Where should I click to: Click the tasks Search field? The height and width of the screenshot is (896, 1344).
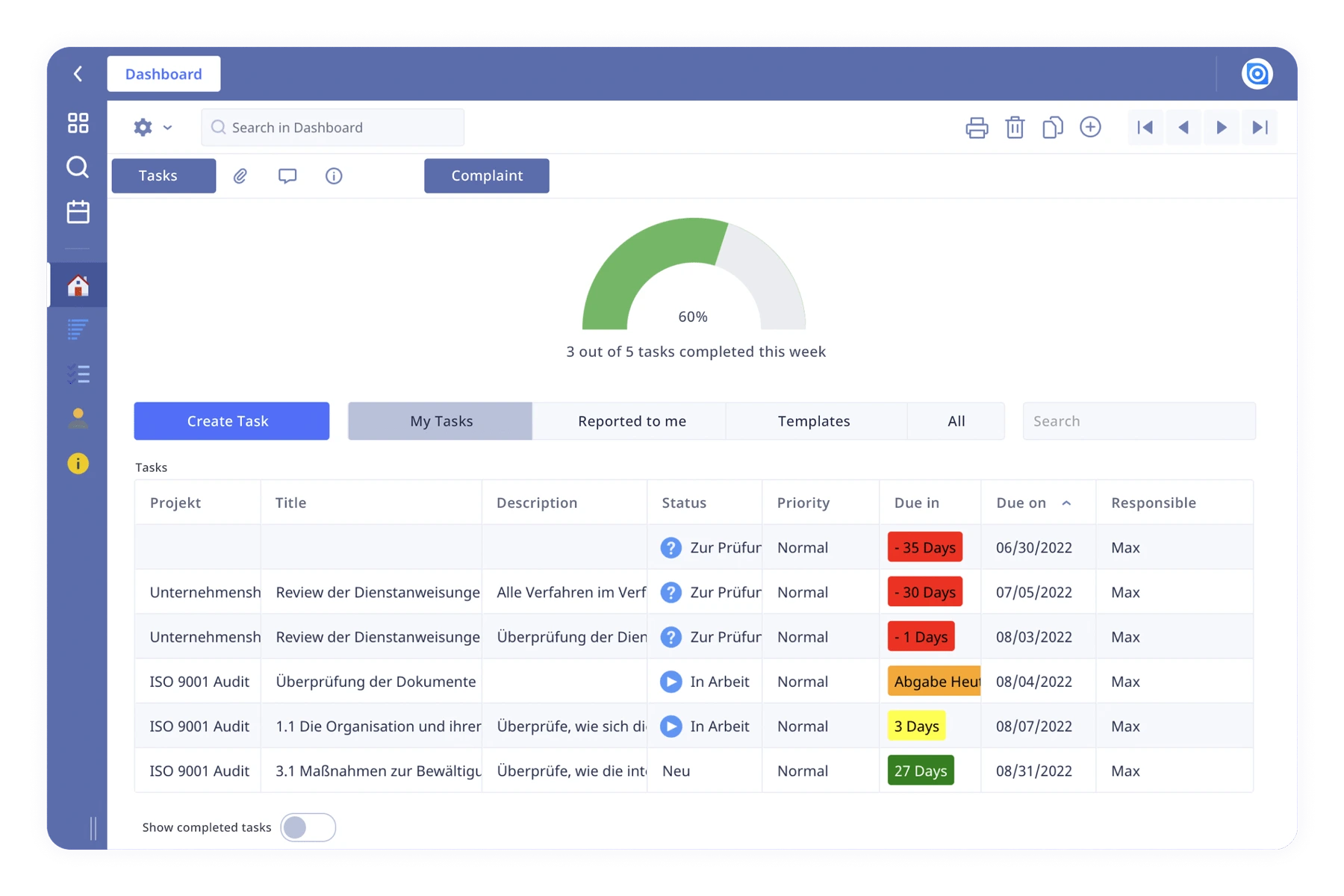tap(1139, 421)
